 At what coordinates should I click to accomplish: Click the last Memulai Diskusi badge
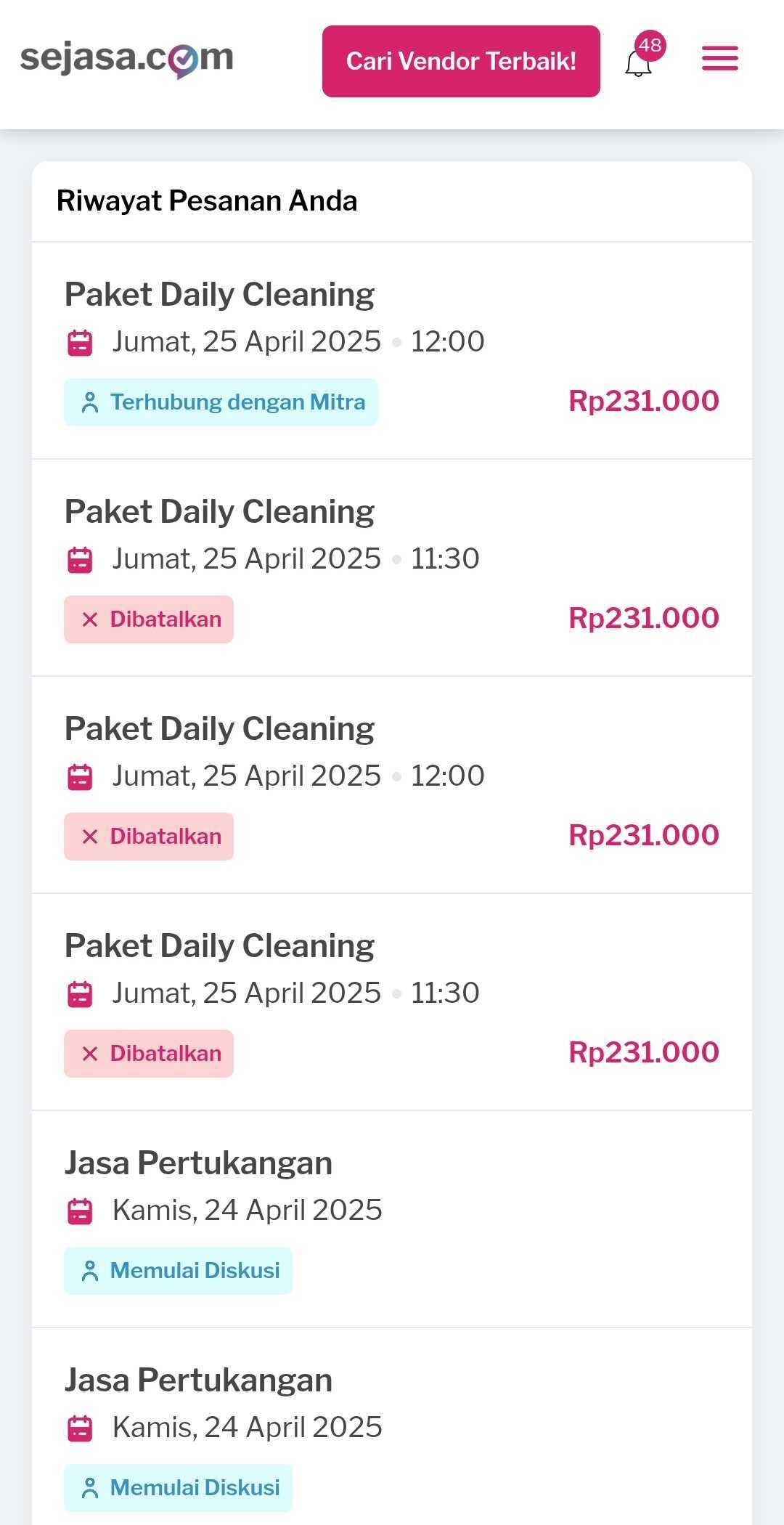(x=178, y=1488)
